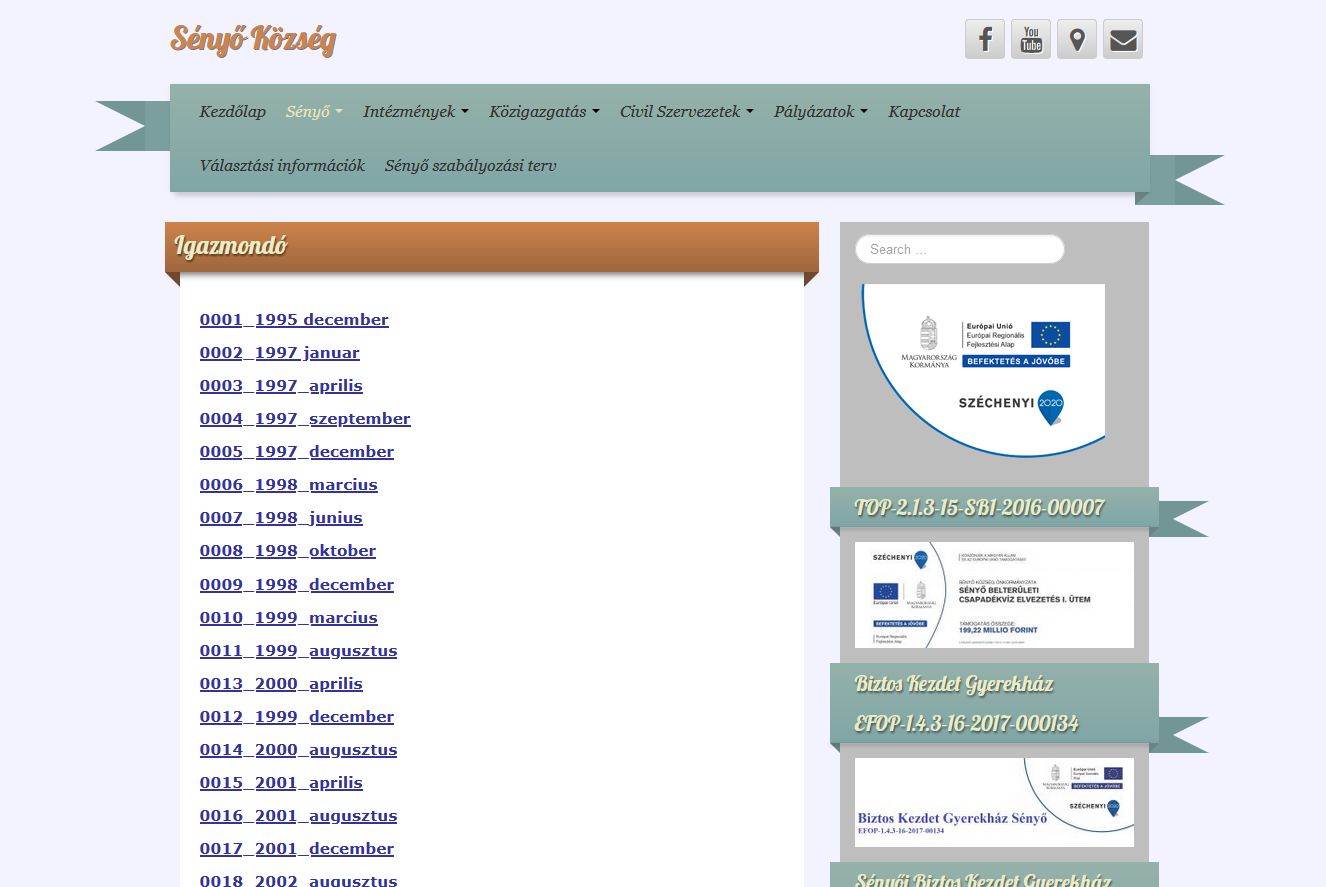Open the 0016_2001_augusztus issue link
Screen dimensions: 1326x887
point(299,816)
